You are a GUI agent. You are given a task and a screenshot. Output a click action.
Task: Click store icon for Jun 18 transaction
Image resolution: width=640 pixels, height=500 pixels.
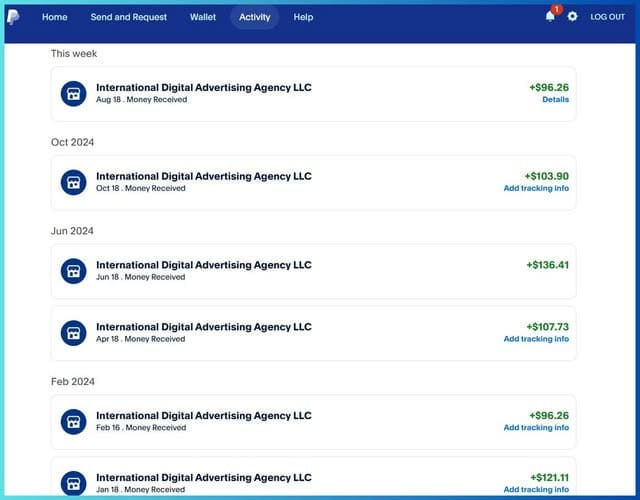click(x=73, y=271)
